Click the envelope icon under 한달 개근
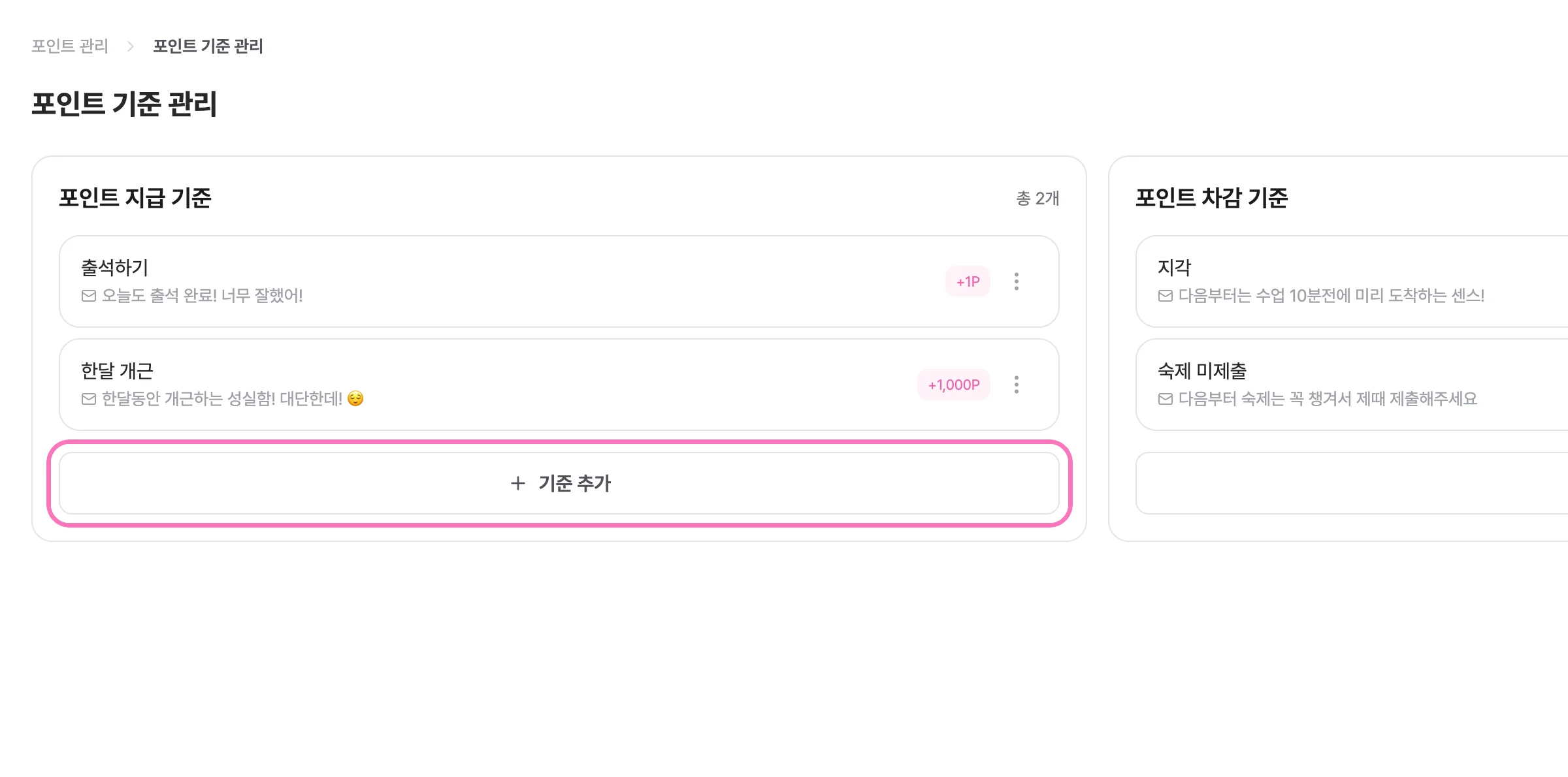 [89, 399]
